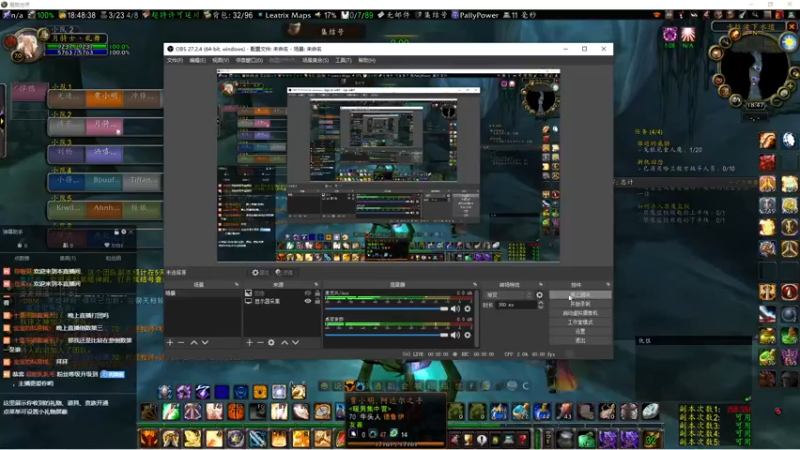Move scene down arrow in Scenes panel
Screen dimensions: 800x450
pyautogui.click(x=205, y=342)
